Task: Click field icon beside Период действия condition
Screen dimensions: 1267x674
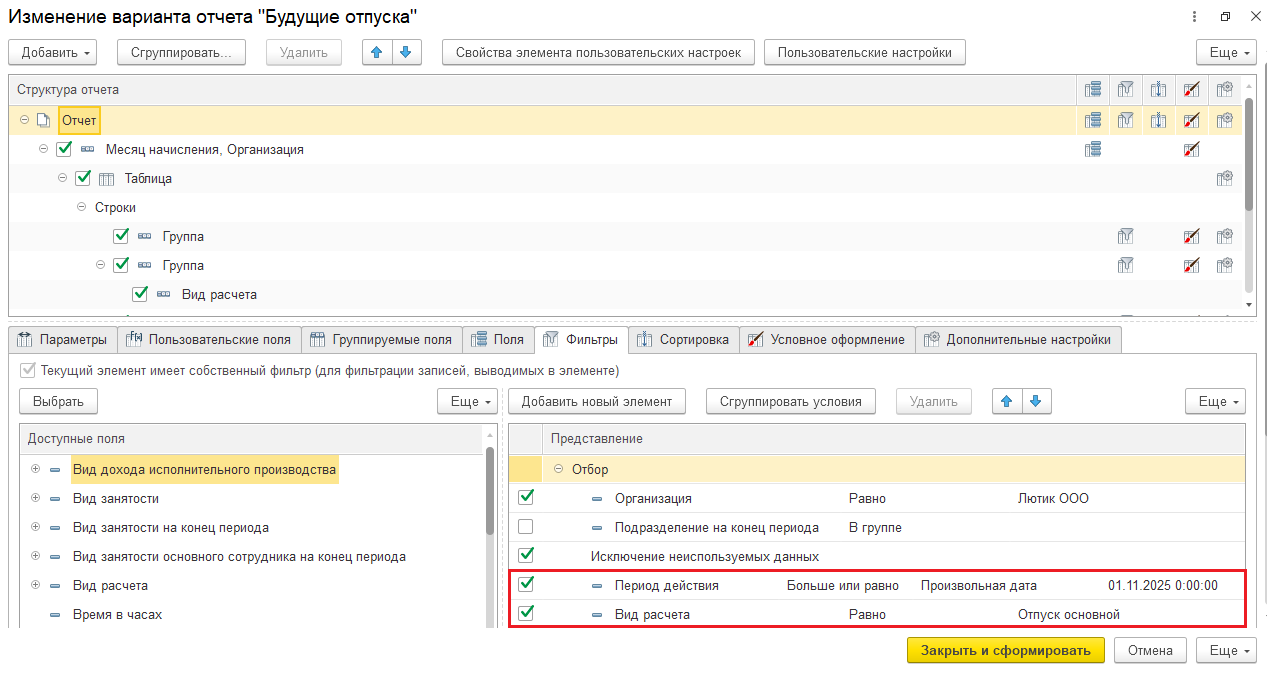Action: pos(597,586)
